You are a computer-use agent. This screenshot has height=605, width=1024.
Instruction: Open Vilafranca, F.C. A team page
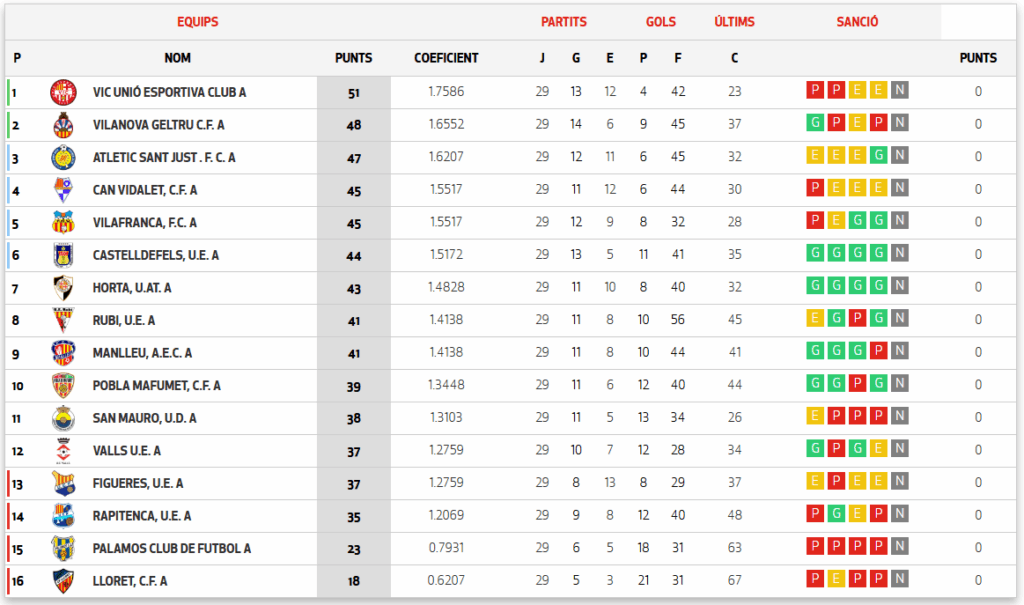(x=144, y=223)
